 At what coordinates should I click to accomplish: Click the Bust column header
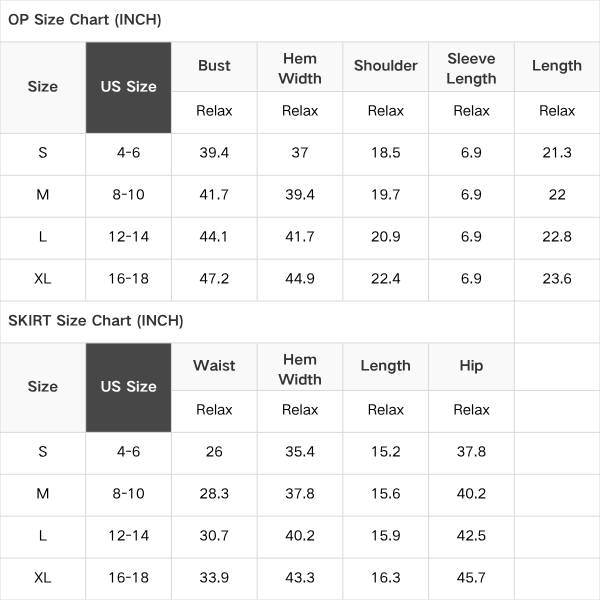(214, 66)
